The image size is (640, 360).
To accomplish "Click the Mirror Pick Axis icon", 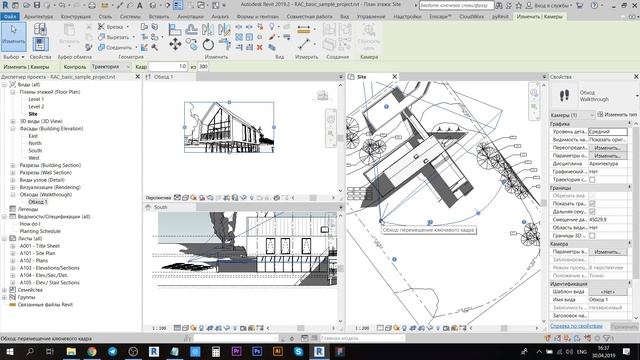I will [x=208, y=29].
